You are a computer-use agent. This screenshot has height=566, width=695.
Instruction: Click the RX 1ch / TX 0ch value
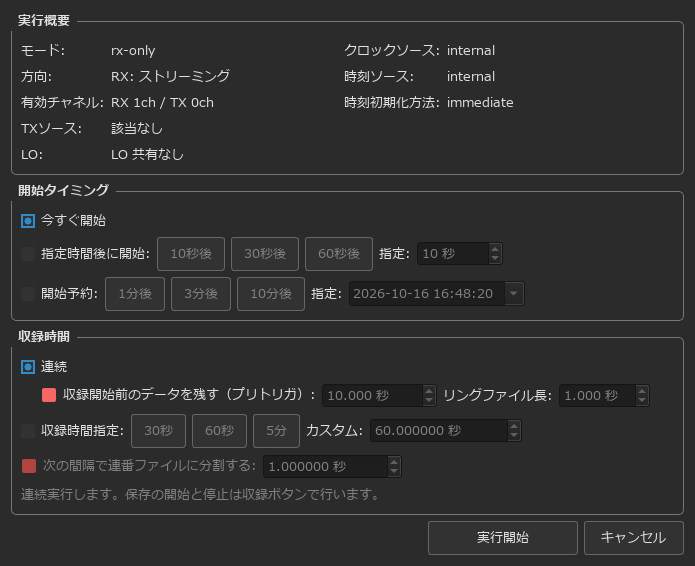tap(162, 102)
